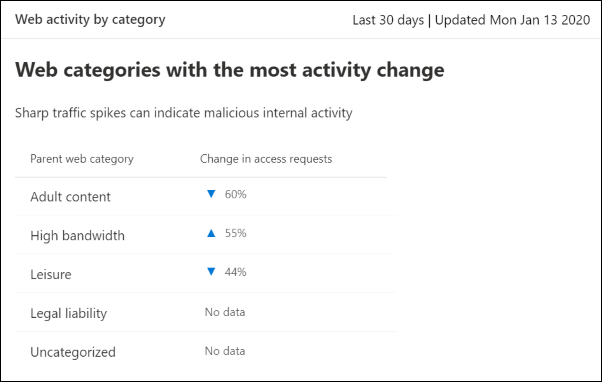Sort by Change in access requests header
Viewport: 602px width, 382px height.
[x=266, y=159]
